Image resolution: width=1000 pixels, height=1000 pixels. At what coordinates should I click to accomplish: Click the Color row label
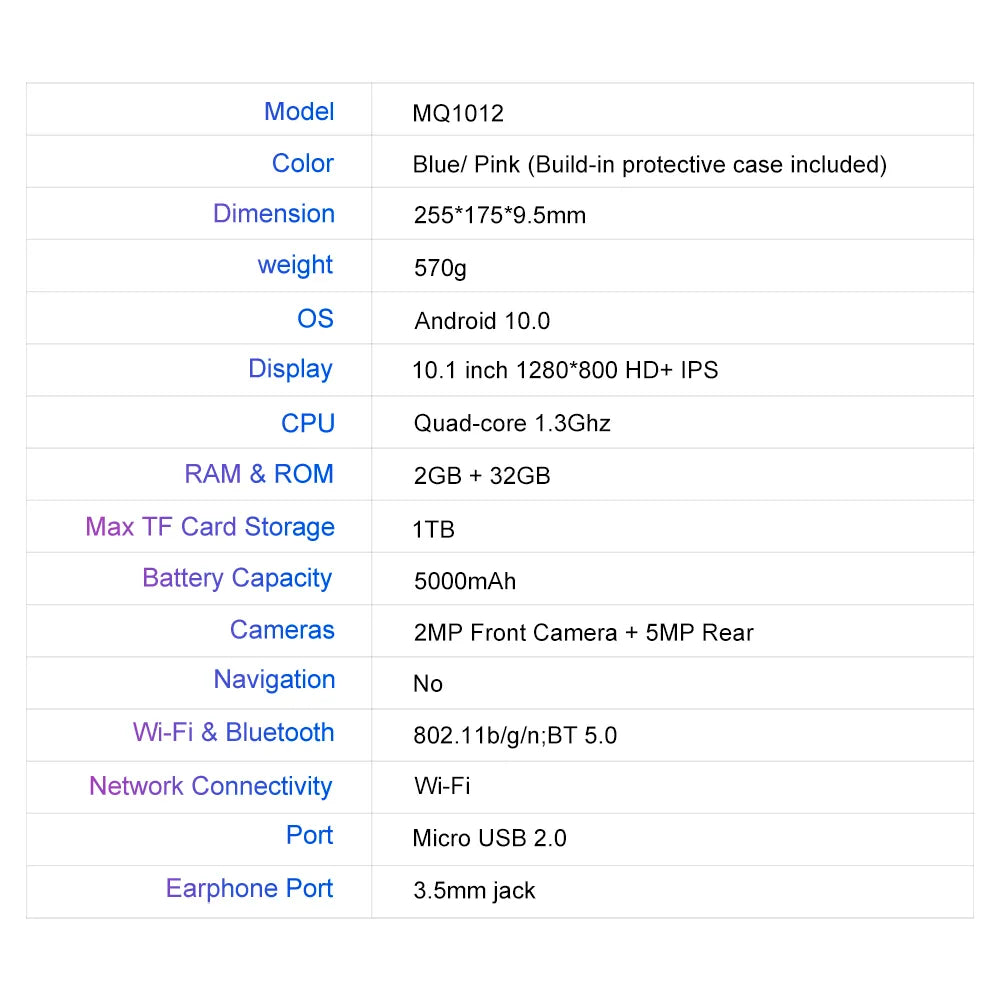click(x=303, y=163)
